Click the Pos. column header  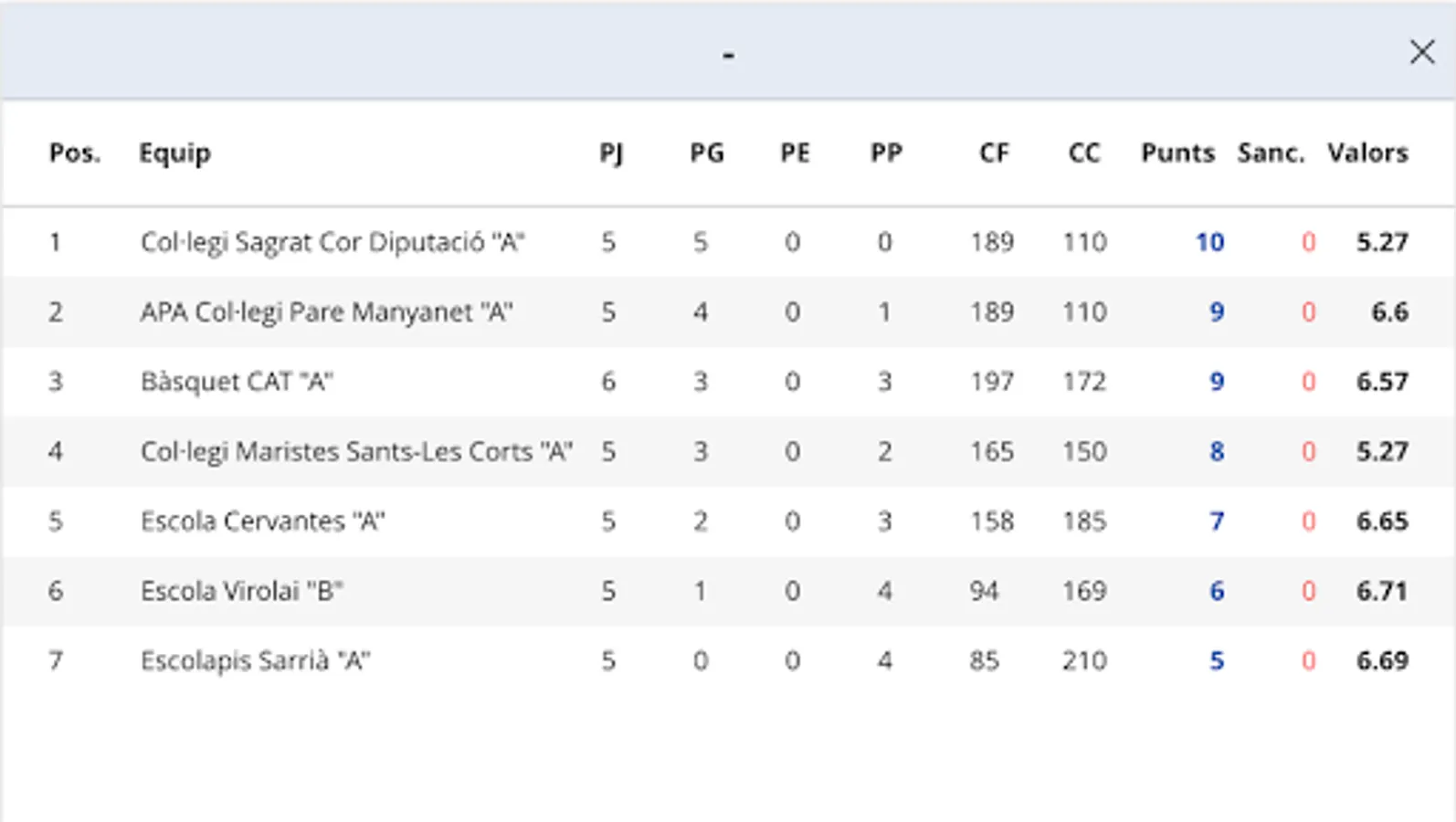pyautogui.click(x=74, y=153)
